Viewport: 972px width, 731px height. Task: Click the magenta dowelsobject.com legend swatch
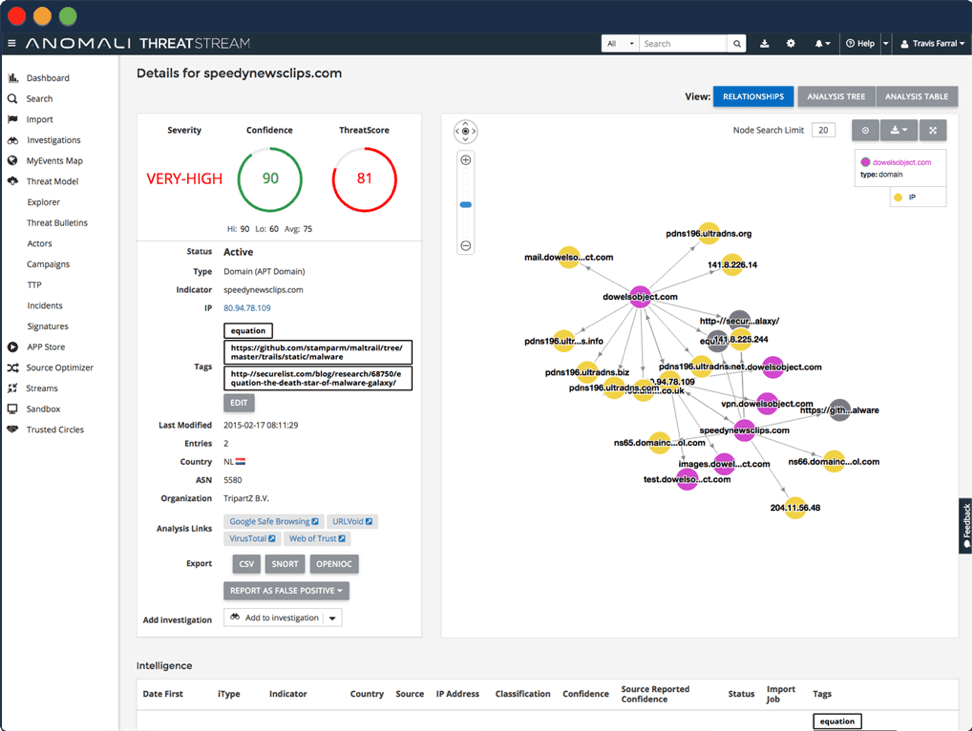(x=865, y=162)
